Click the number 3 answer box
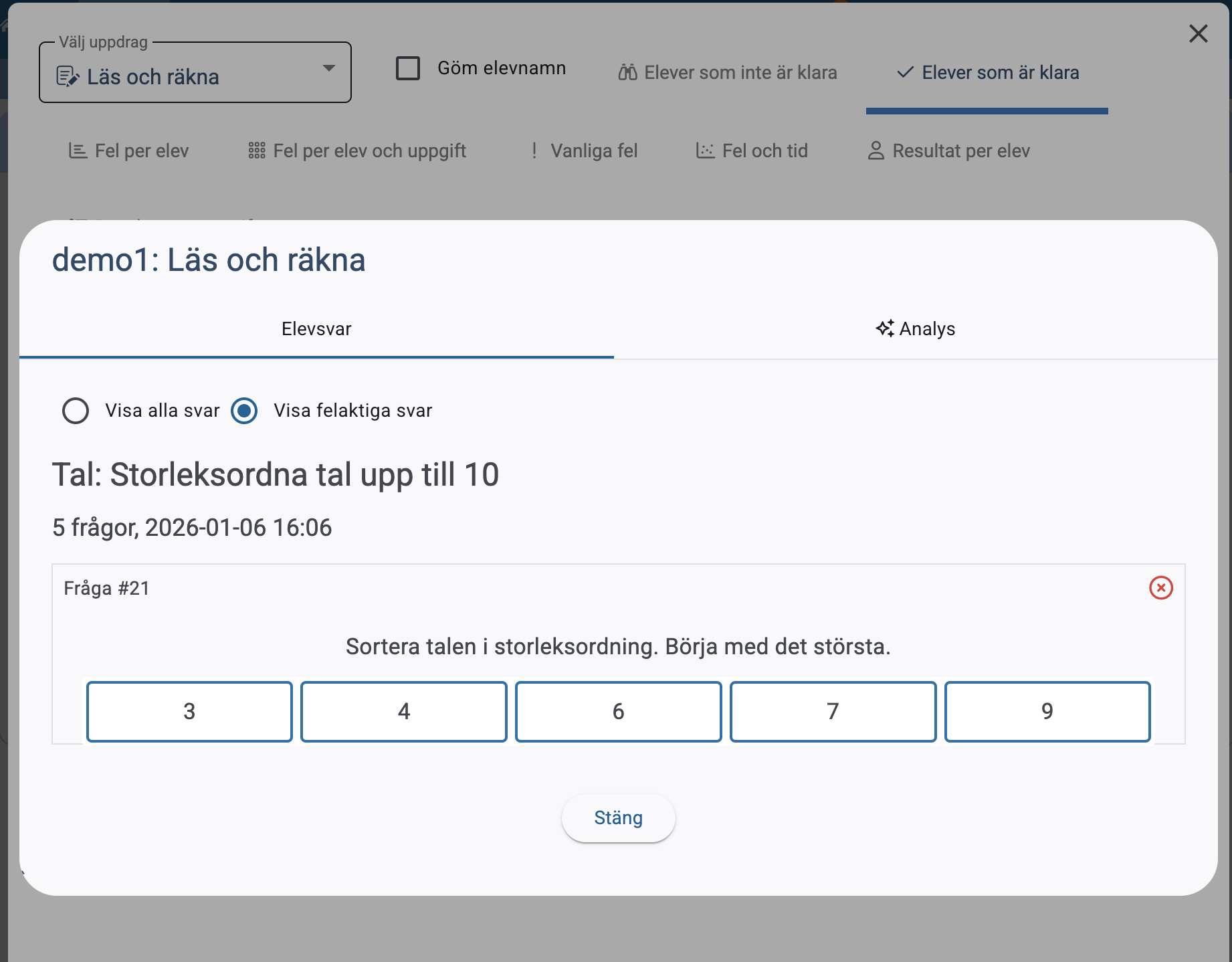 click(x=189, y=711)
